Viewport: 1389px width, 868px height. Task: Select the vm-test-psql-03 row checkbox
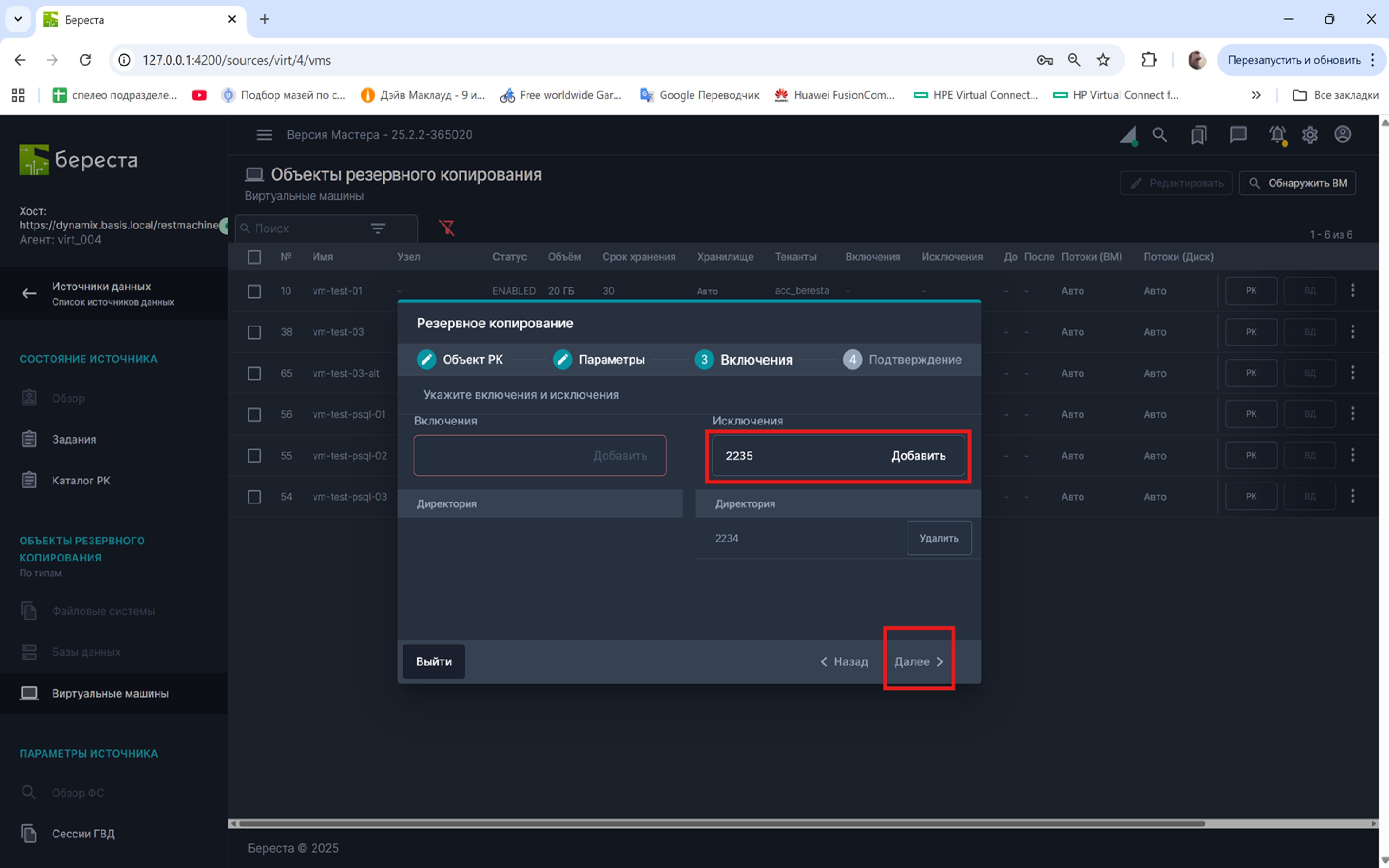(x=254, y=497)
